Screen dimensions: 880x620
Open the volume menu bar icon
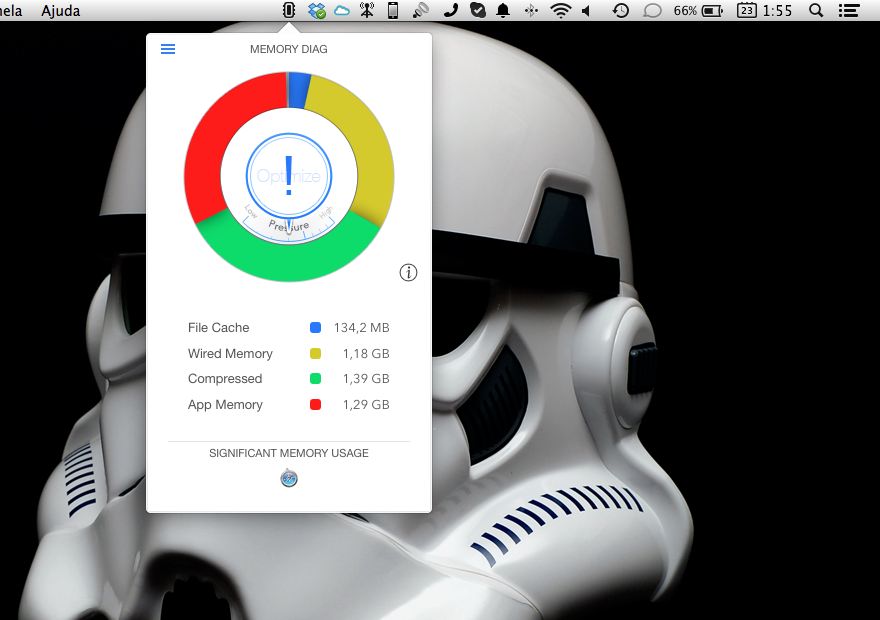pyautogui.click(x=586, y=10)
